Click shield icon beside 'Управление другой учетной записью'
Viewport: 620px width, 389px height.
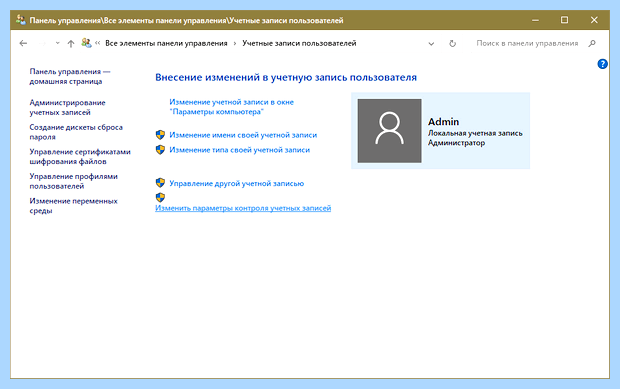pos(160,183)
